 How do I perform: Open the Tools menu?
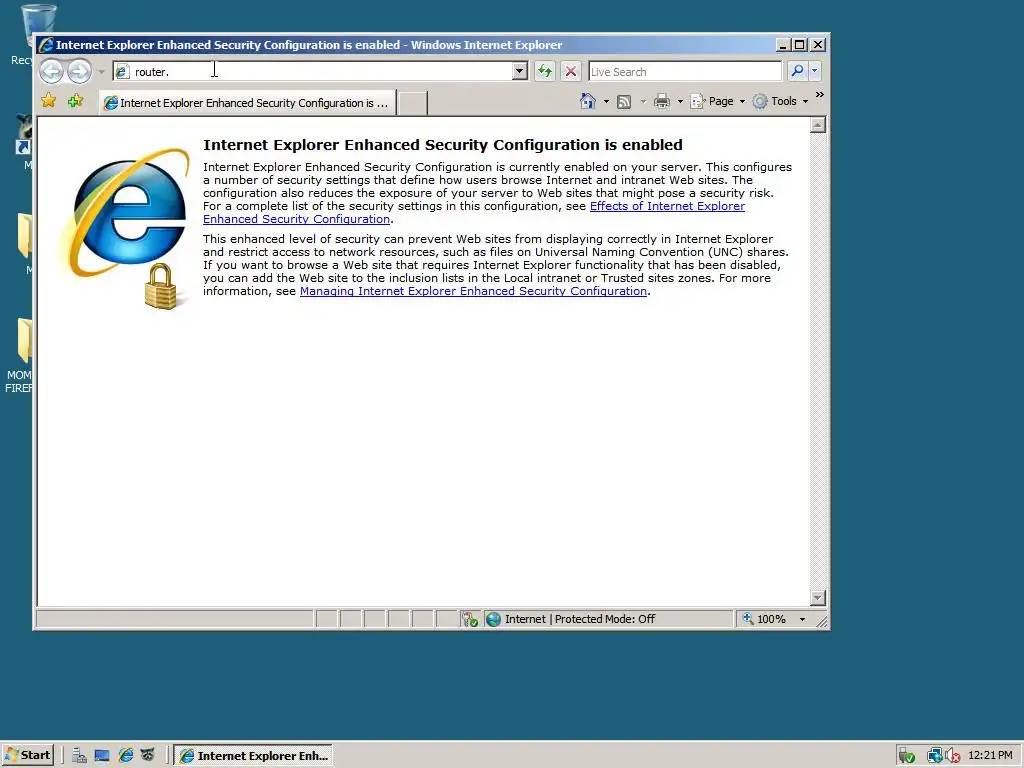780,101
